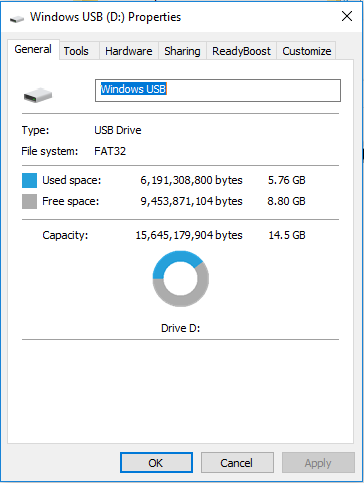Click the '14.5 GB' capacity size
Screen dimensions: 364x483
[287, 235]
